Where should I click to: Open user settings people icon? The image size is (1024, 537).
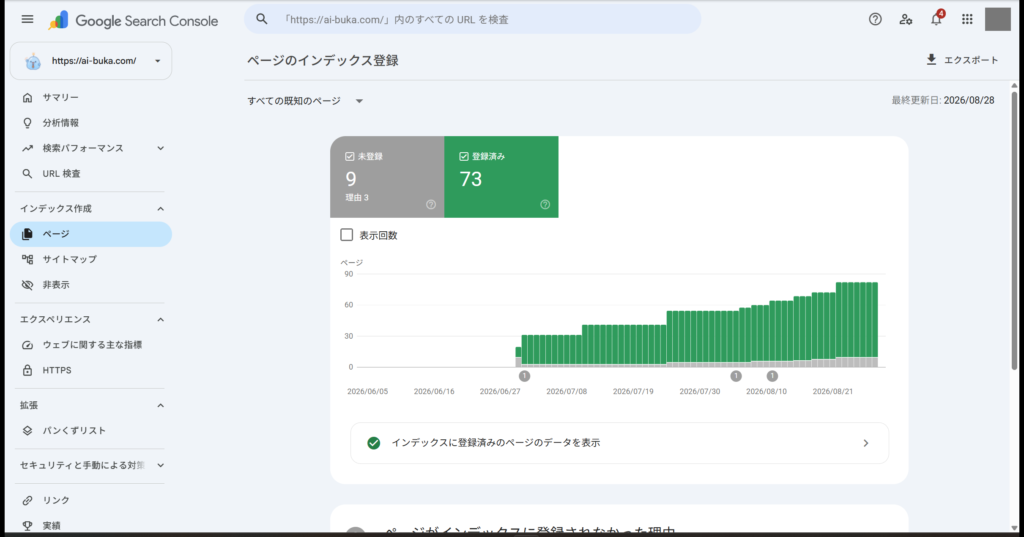pyautogui.click(x=906, y=20)
